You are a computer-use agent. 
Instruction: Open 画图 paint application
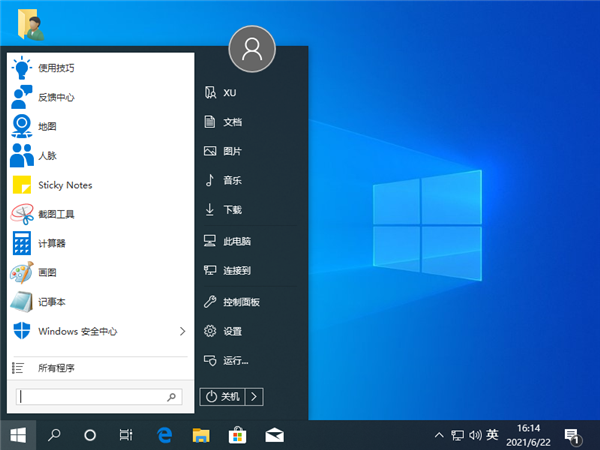tap(50, 272)
